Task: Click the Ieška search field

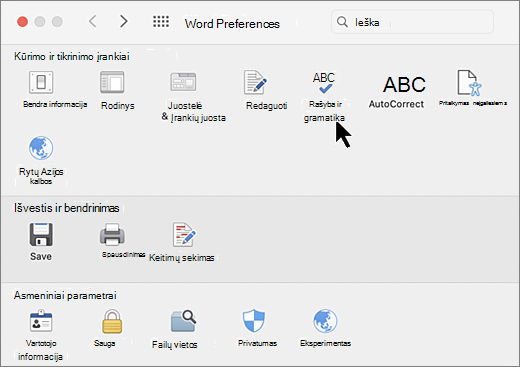Action: (412, 22)
